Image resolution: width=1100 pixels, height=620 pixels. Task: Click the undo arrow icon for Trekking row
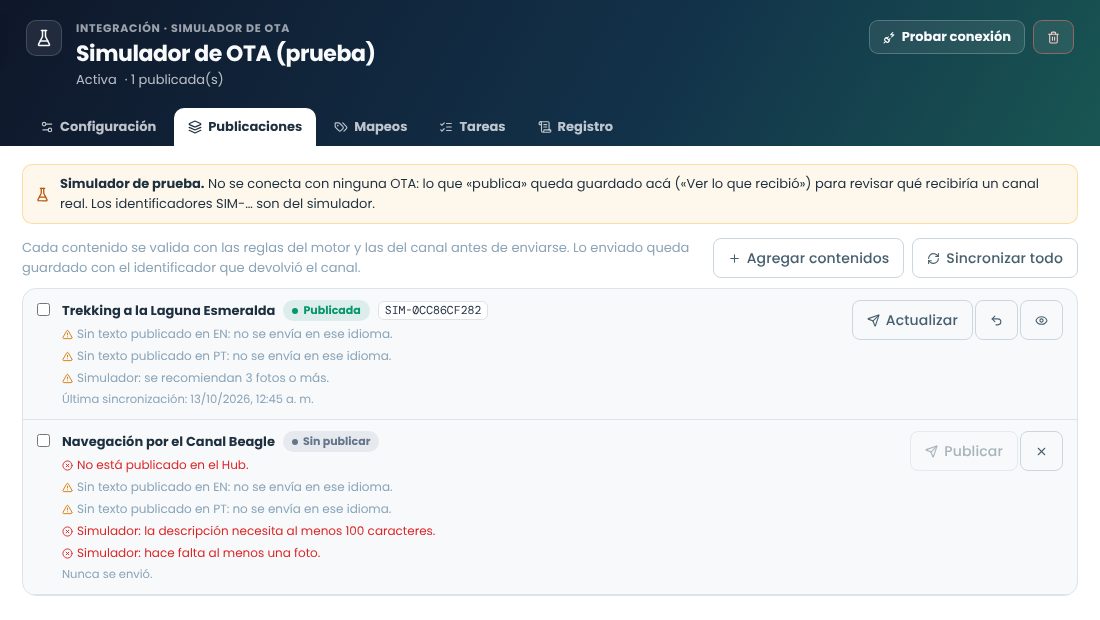coord(996,320)
